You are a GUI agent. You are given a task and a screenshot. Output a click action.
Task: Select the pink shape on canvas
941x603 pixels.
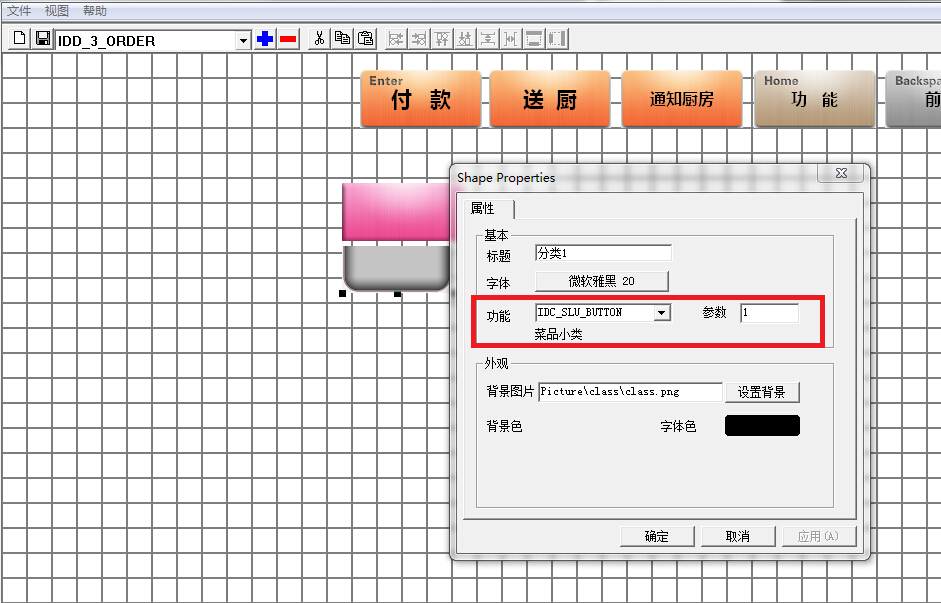[396, 212]
